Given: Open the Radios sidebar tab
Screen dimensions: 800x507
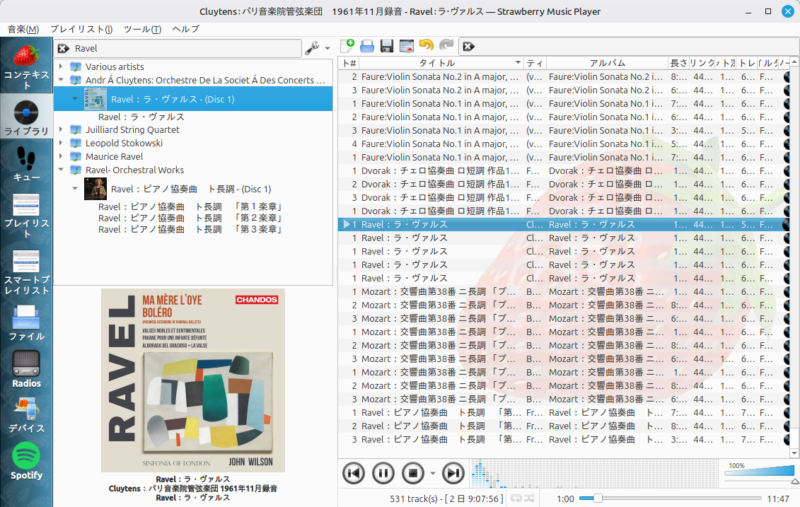Looking at the screenshot, I should pyautogui.click(x=26, y=368).
